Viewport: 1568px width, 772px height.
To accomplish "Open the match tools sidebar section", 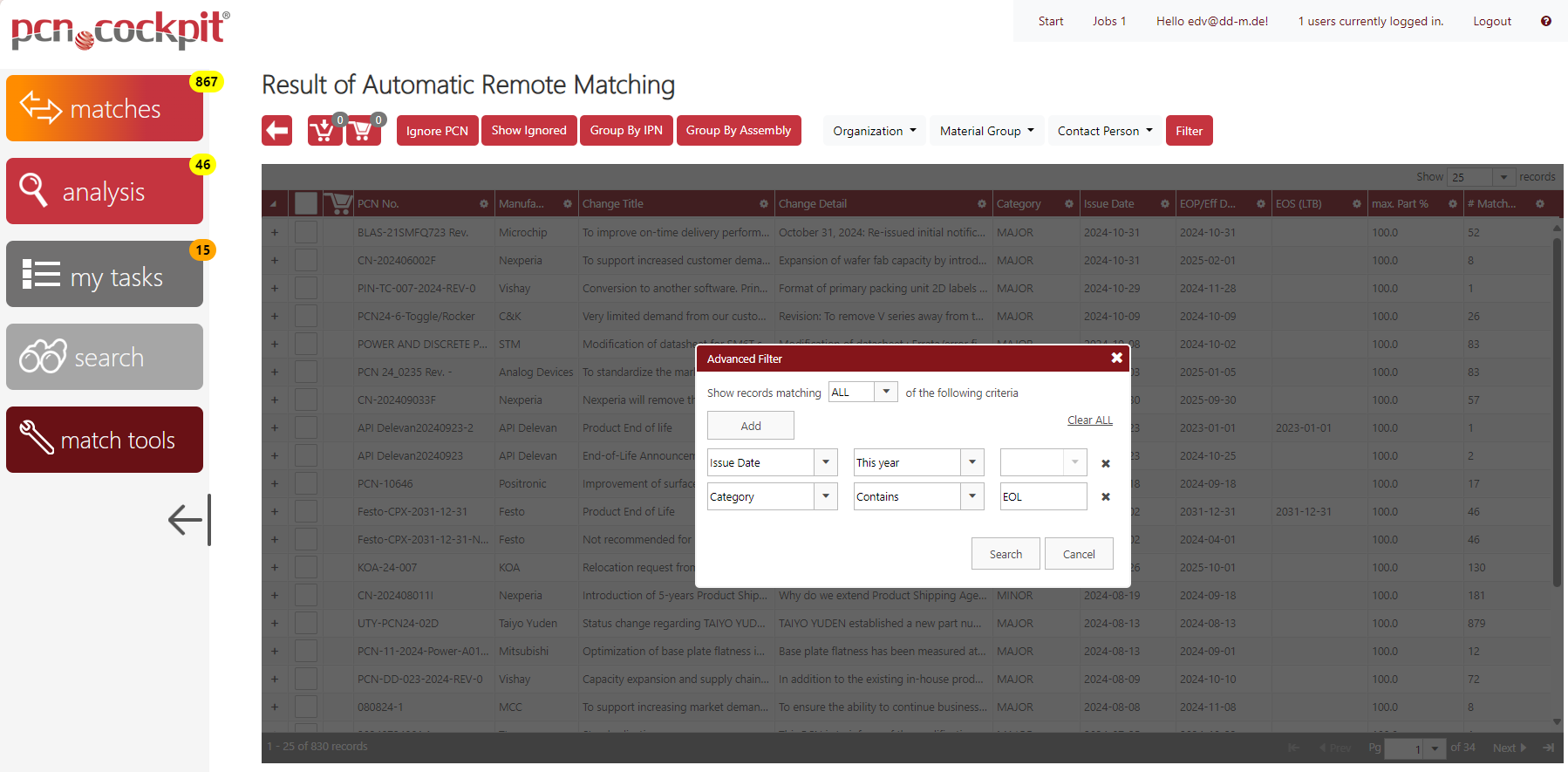I will pyautogui.click(x=105, y=440).
